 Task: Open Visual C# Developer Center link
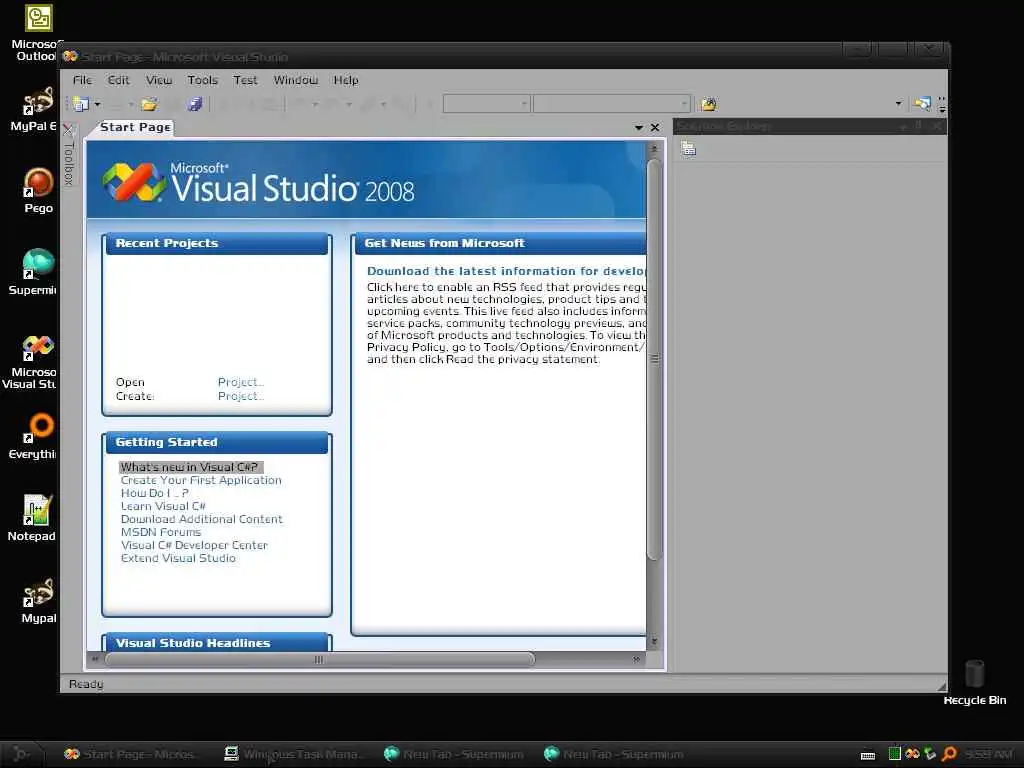194,545
